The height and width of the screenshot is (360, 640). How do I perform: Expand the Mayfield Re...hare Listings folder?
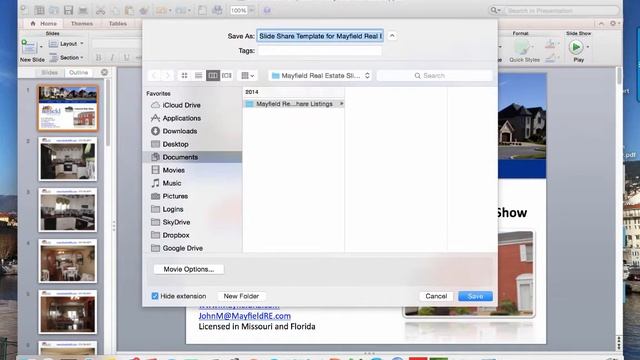(x=341, y=104)
